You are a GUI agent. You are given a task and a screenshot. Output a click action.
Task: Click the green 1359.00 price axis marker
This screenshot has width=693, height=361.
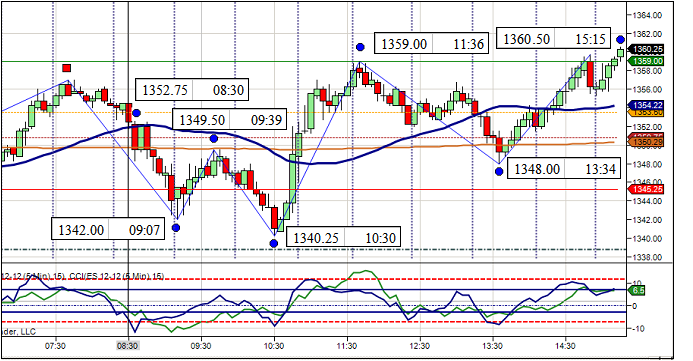click(646, 61)
